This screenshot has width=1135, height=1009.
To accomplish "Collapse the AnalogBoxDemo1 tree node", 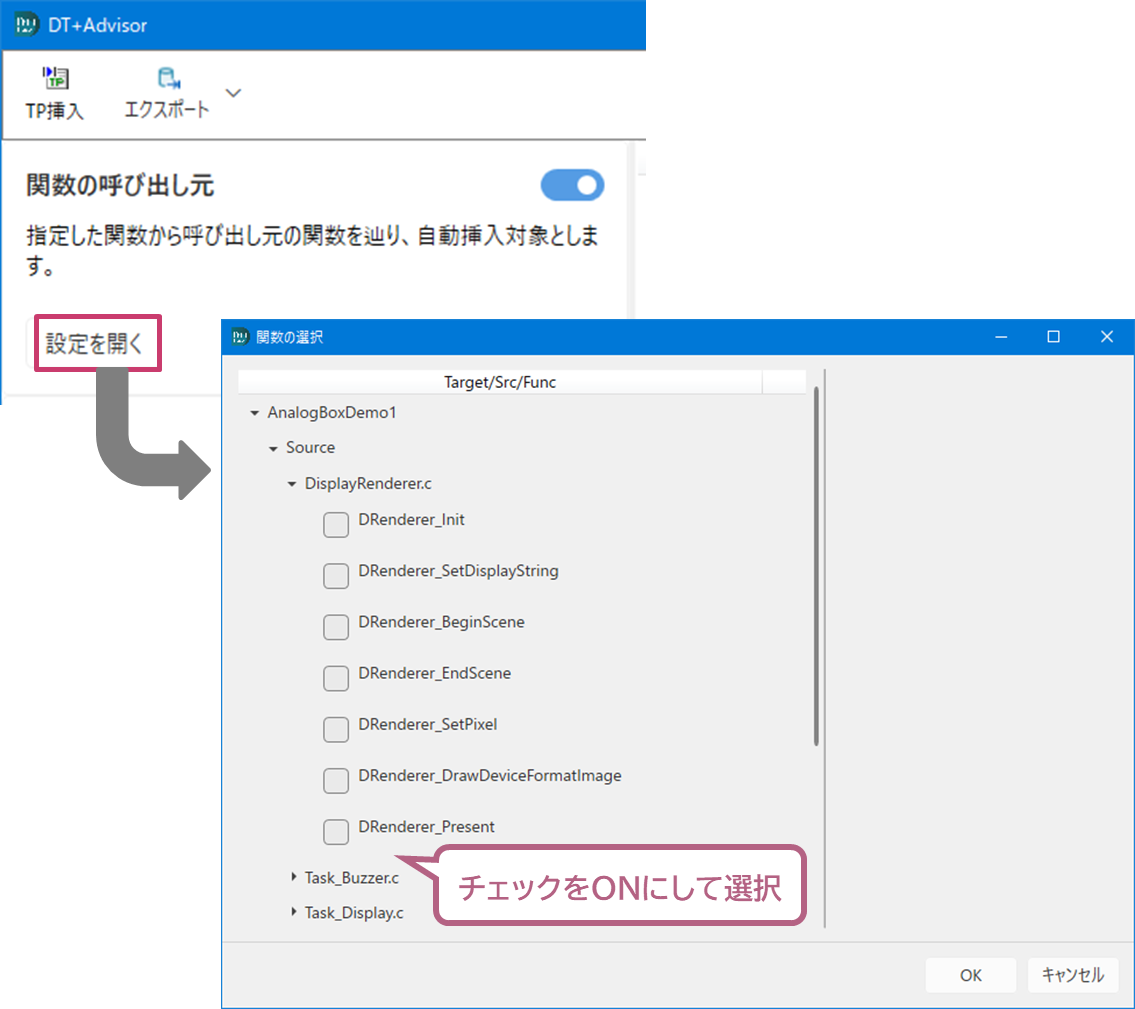I will coord(254,413).
